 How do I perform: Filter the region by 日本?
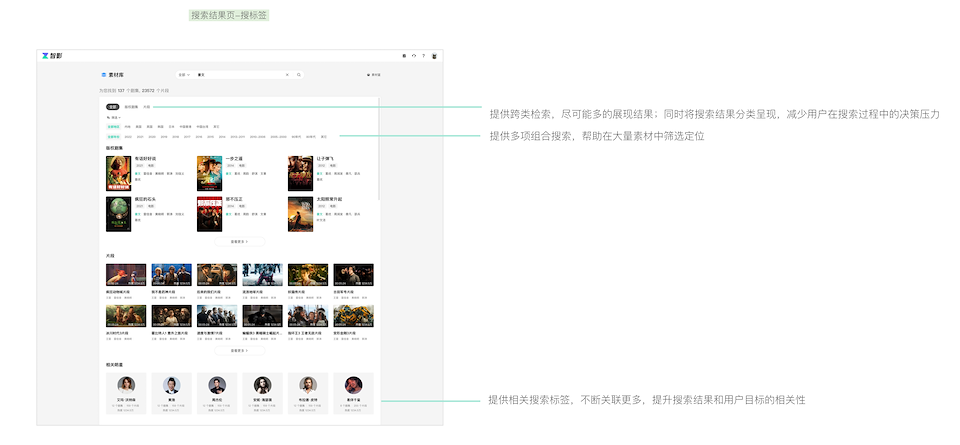171,127
